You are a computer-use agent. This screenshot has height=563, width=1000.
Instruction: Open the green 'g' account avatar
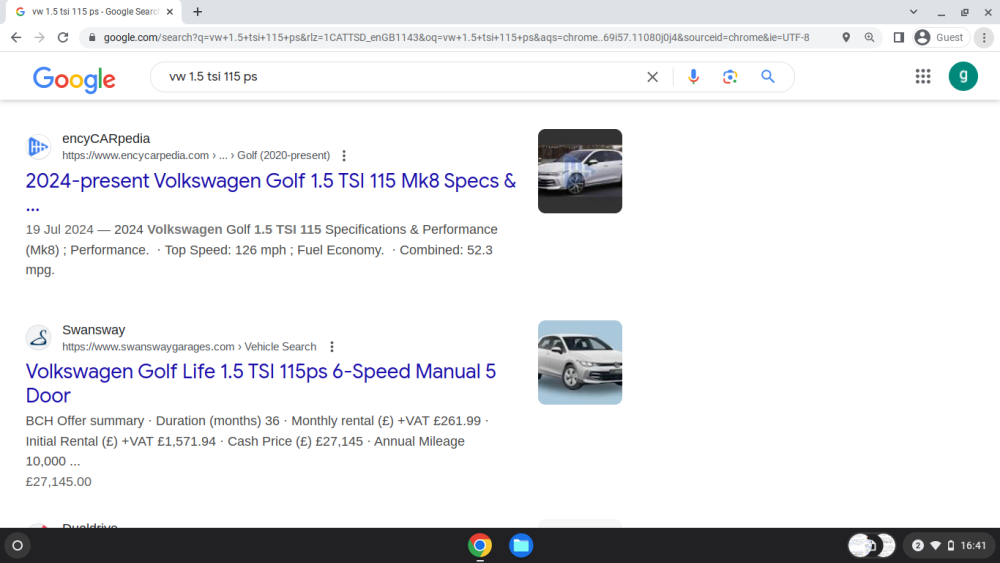tap(963, 77)
